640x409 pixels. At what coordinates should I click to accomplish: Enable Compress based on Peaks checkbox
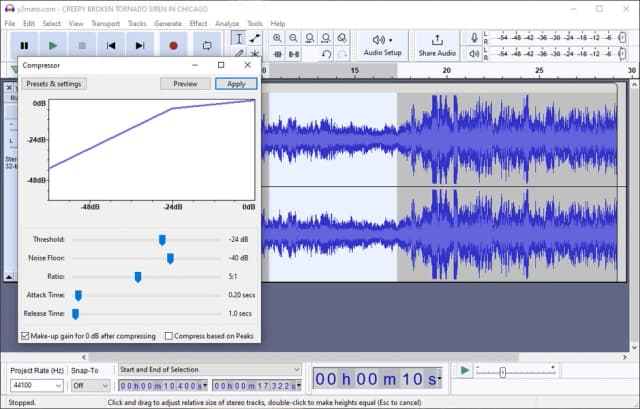click(x=168, y=336)
